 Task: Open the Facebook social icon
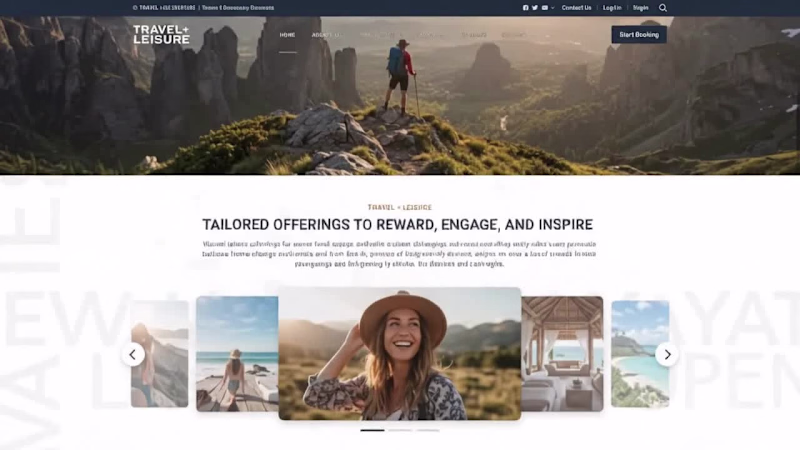tap(526, 8)
